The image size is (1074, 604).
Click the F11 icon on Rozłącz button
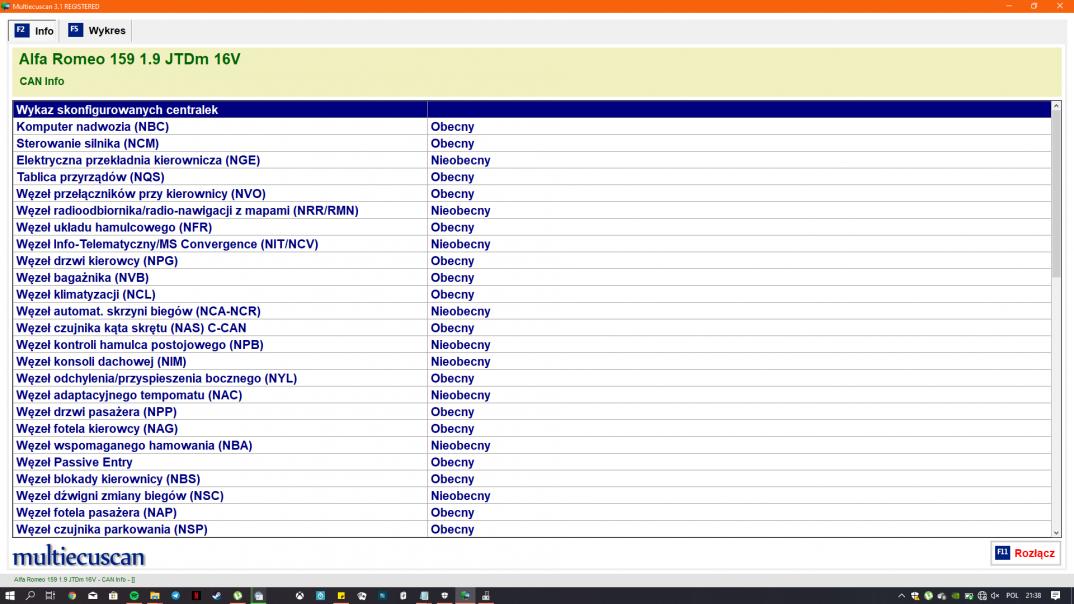click(1002, 552)
